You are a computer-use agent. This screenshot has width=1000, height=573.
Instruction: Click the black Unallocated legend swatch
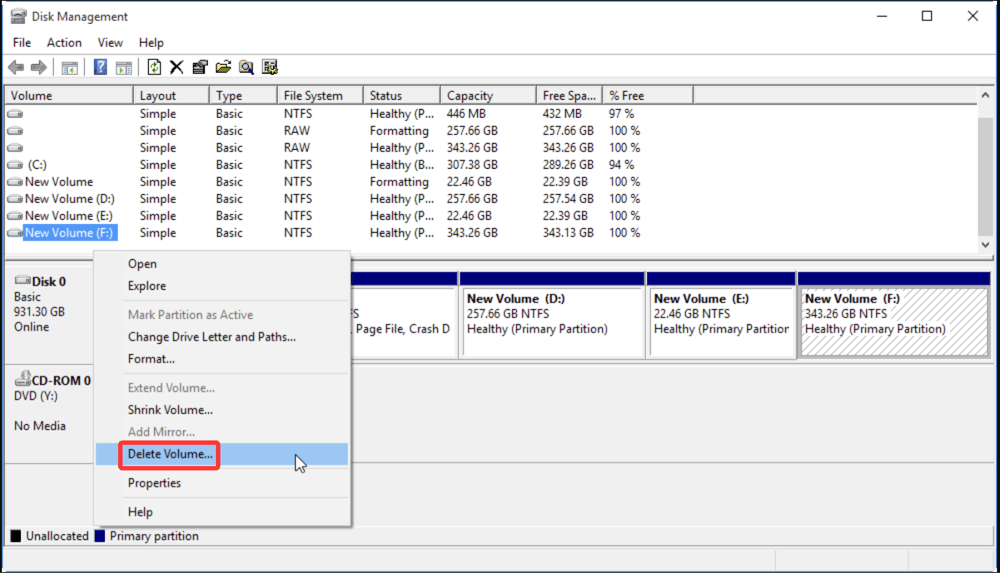[16, 536]
